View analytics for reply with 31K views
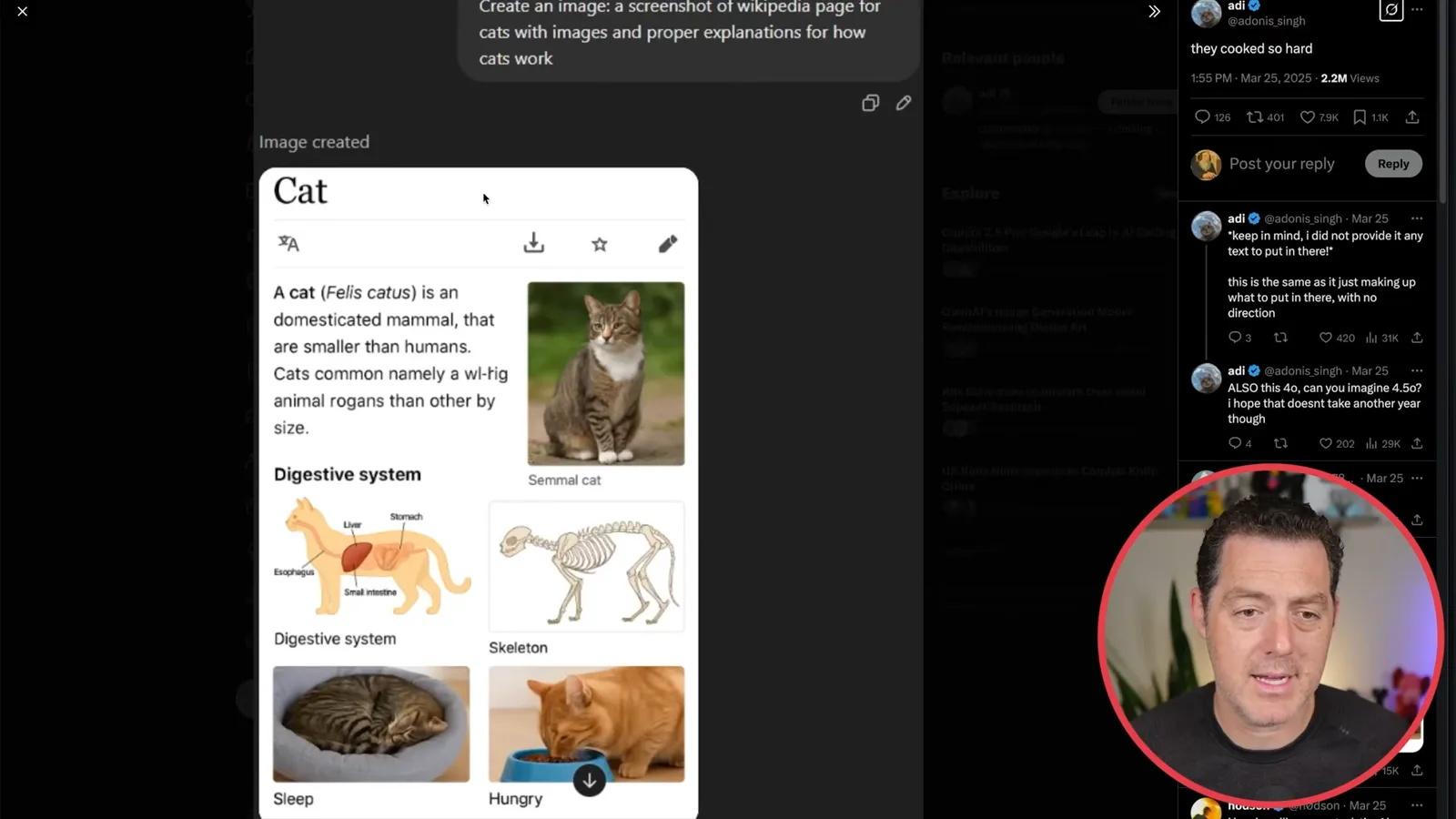This screenshot has height=819, width=1456. click(x=1381, y=338)
